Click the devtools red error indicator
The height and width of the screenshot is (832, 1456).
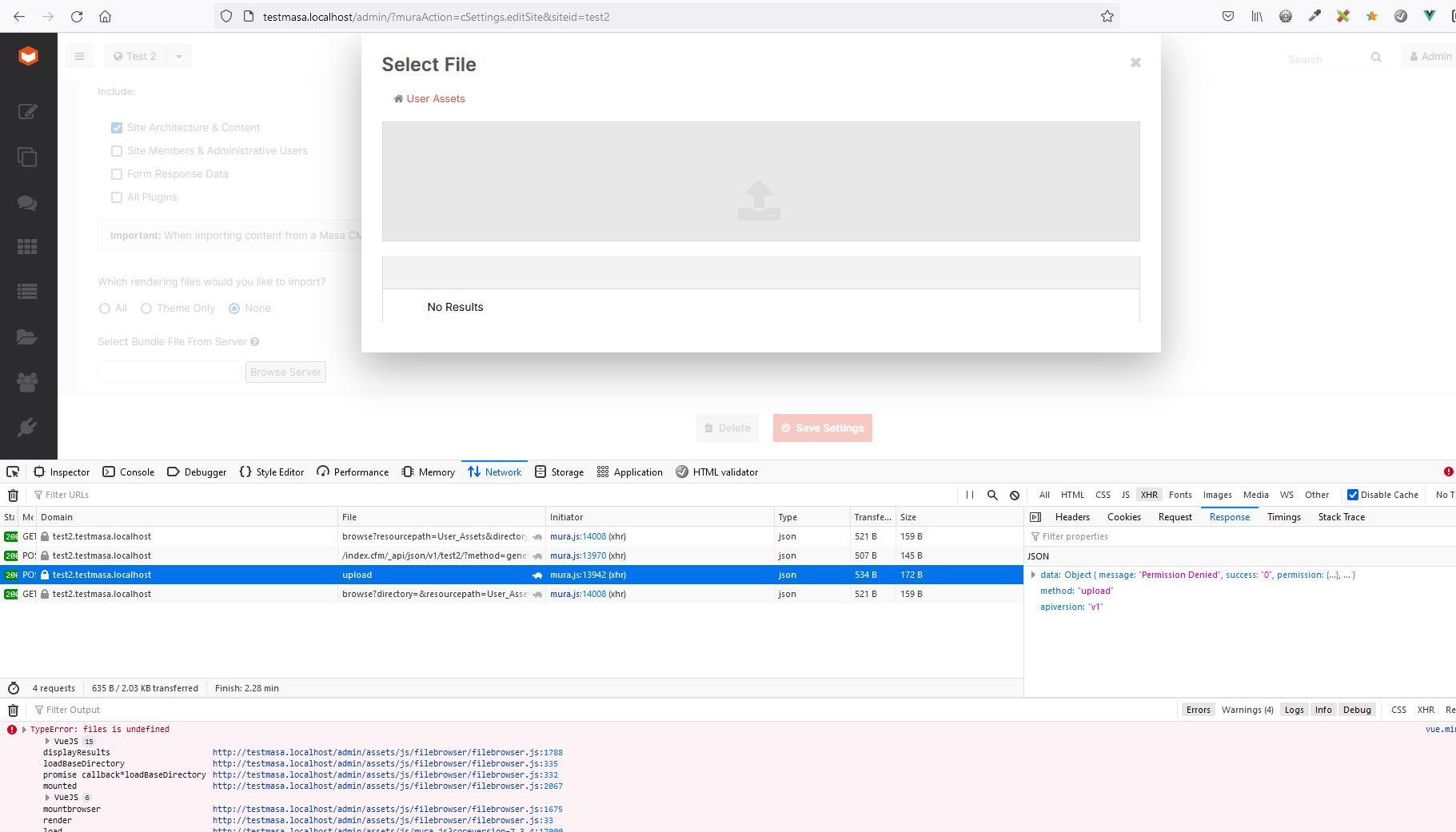point(1449,472)
